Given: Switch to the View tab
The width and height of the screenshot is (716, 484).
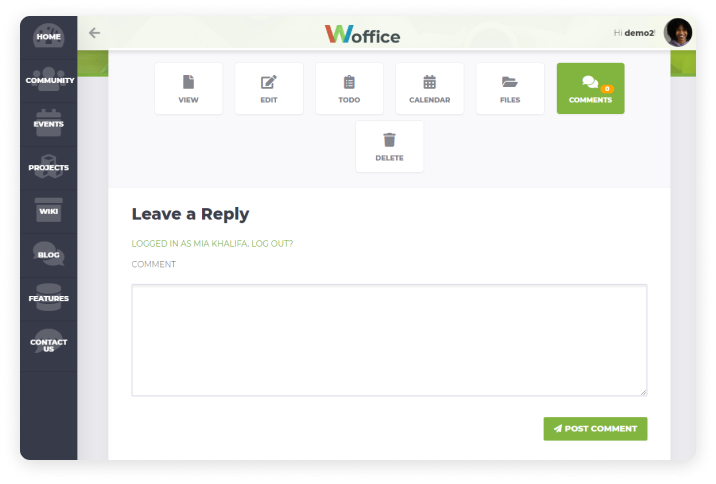Looking at the screenshot, I should (189, 89).
